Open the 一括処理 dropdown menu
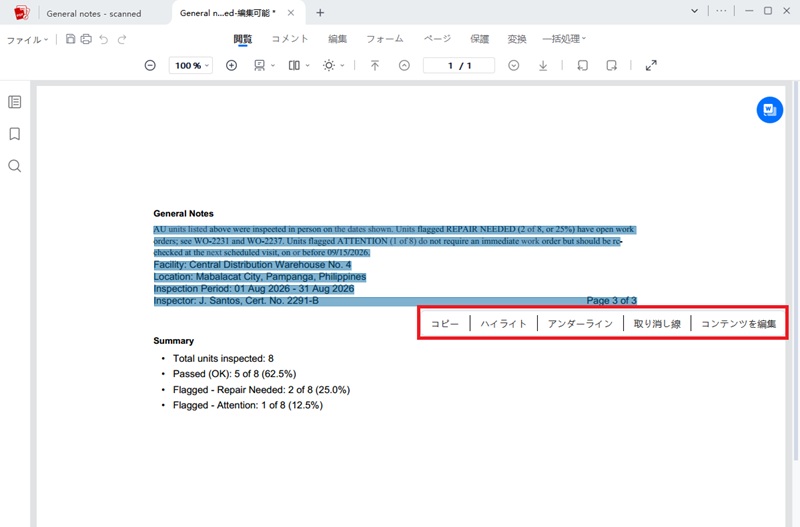 coord(564,39)
